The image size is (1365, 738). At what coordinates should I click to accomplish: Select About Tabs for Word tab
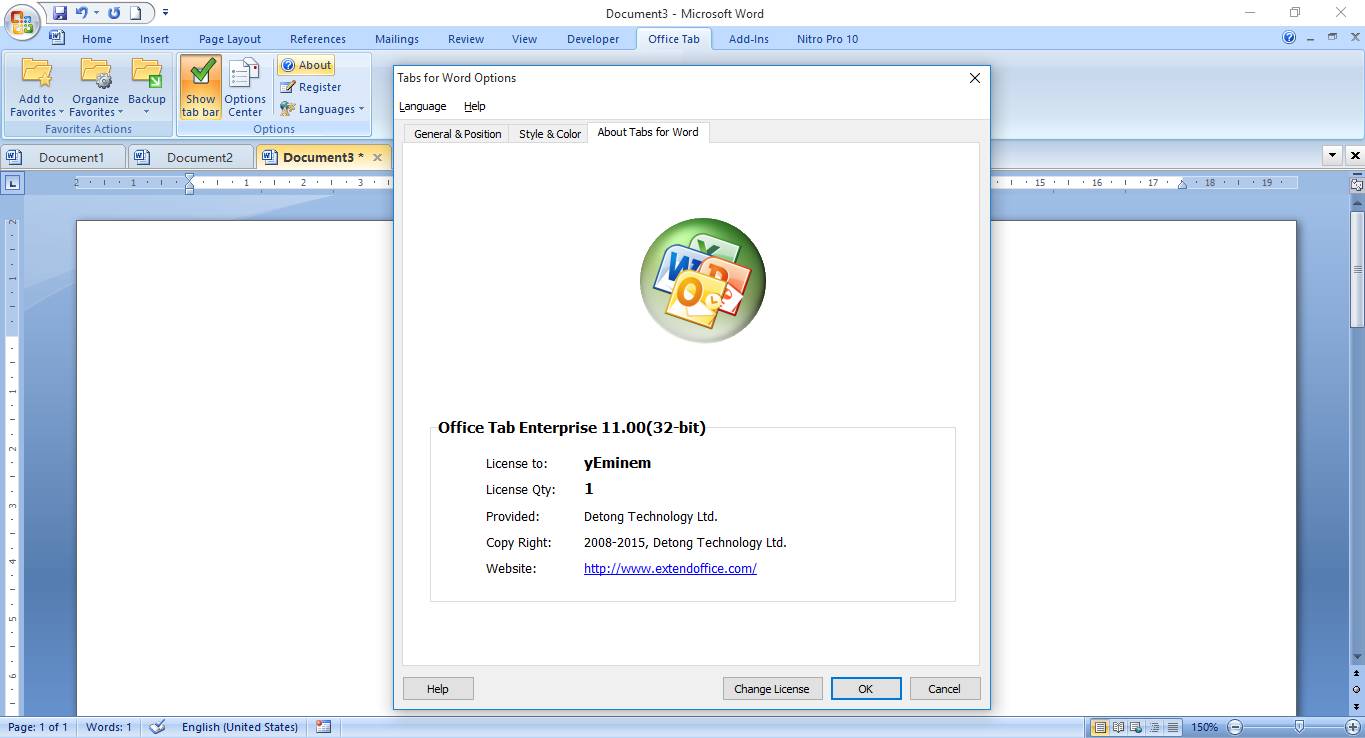[648, 132]
